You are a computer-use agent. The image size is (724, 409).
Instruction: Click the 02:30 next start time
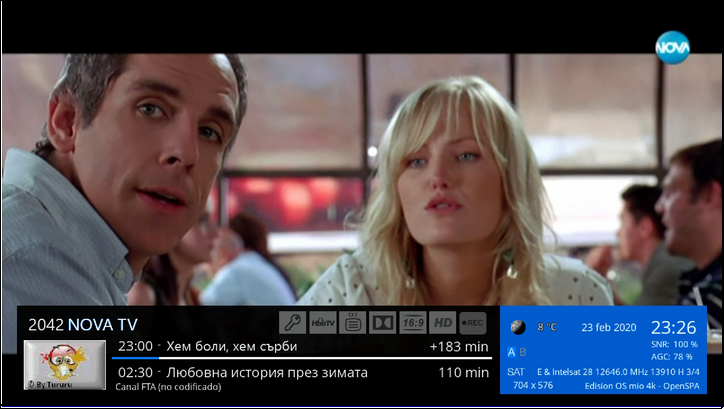coord(135,372)
